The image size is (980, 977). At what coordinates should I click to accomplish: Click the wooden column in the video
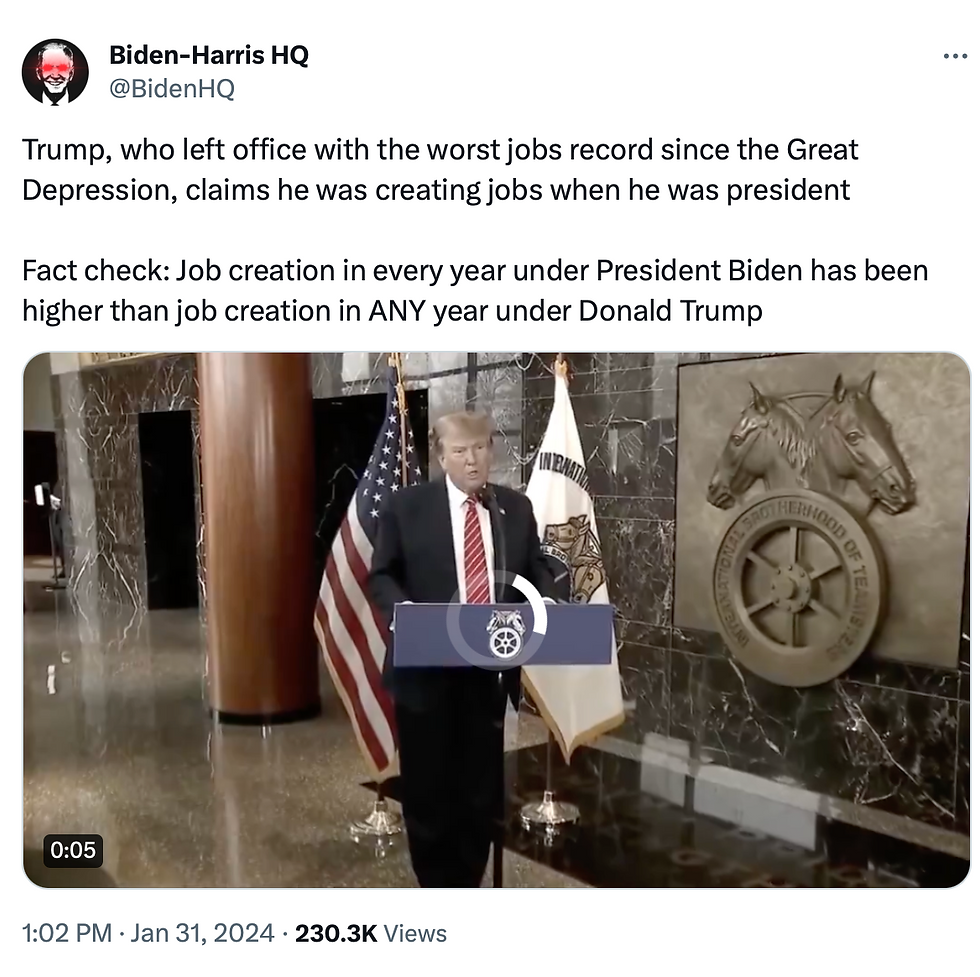click(x=256, y=538)
